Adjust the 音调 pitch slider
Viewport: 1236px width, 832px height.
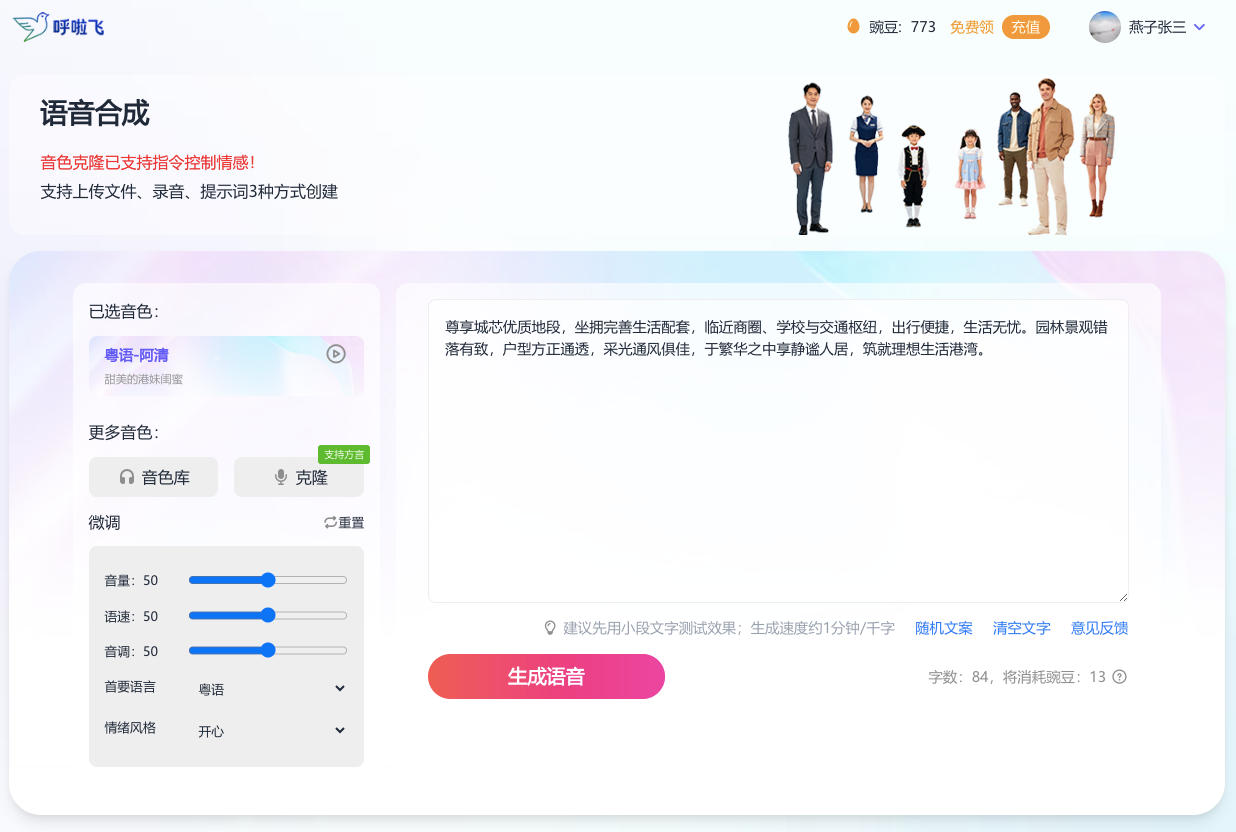(268, 650)
